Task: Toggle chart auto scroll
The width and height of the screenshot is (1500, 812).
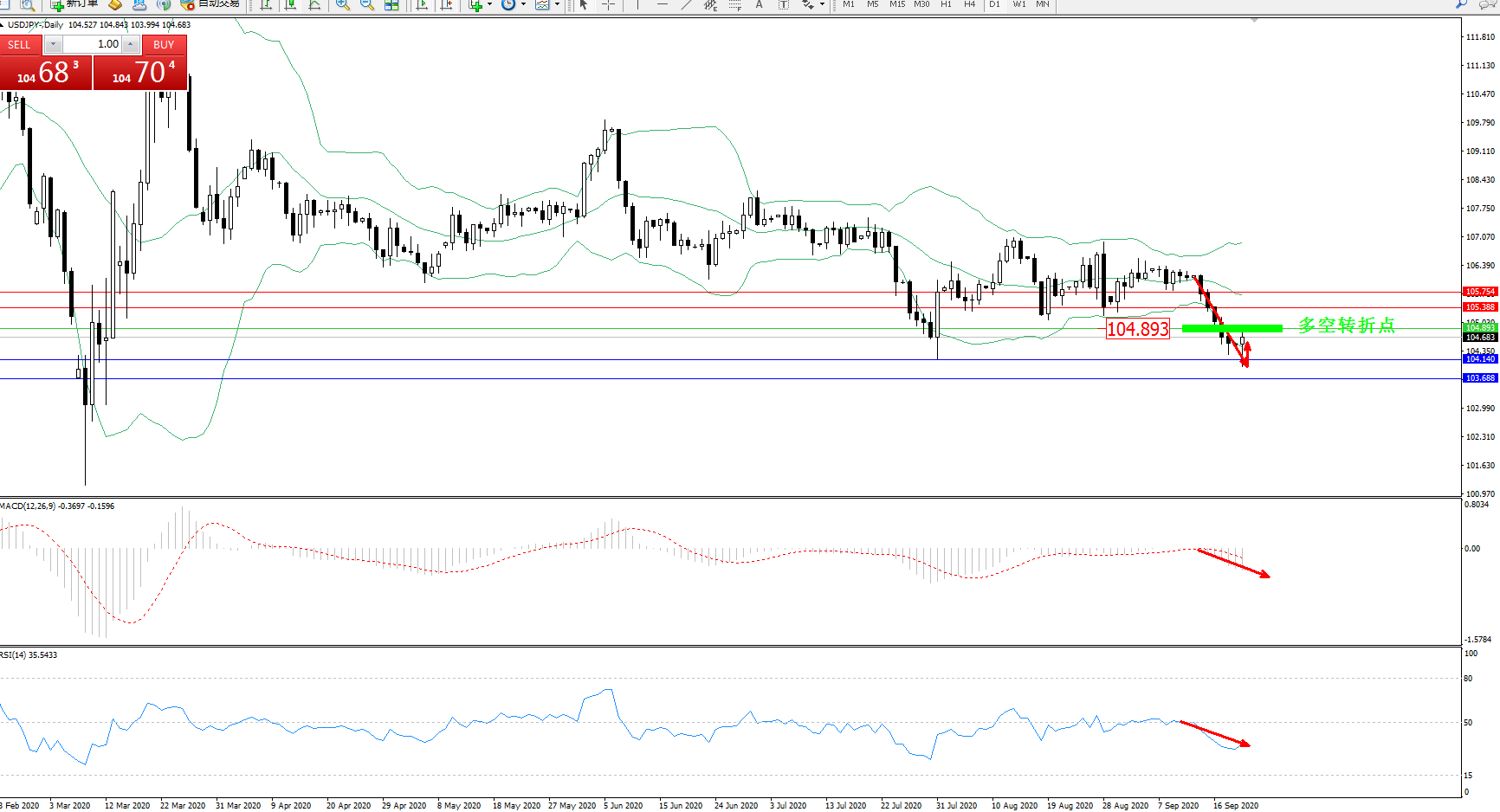Action: click(422, 4)
